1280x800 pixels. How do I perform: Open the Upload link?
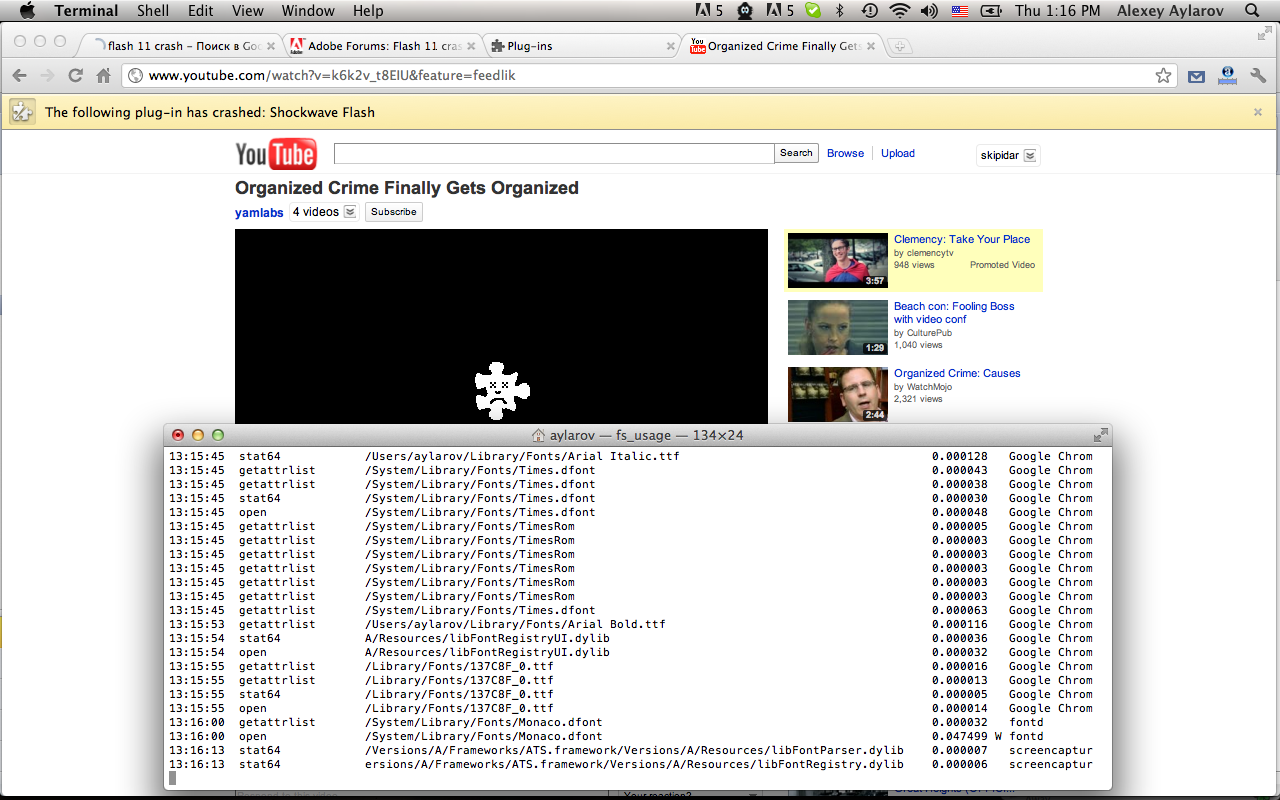898,153
